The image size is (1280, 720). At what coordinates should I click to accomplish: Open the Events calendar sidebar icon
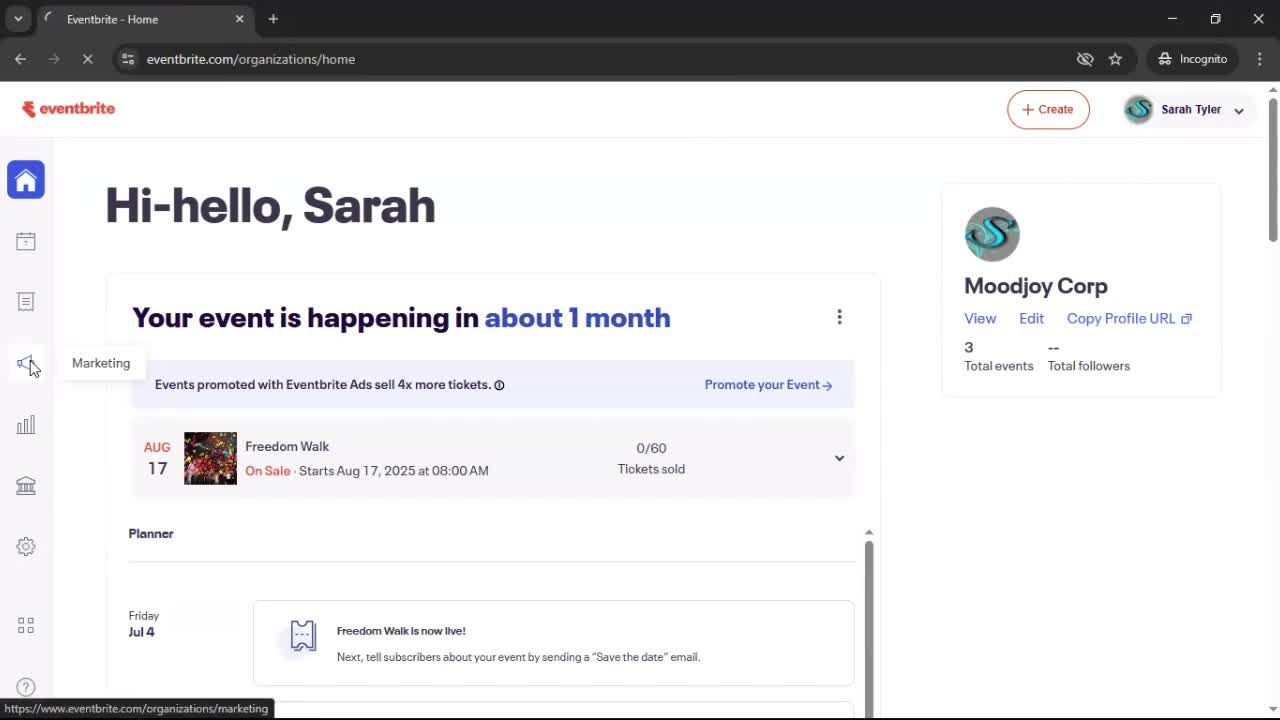point(26,241)
